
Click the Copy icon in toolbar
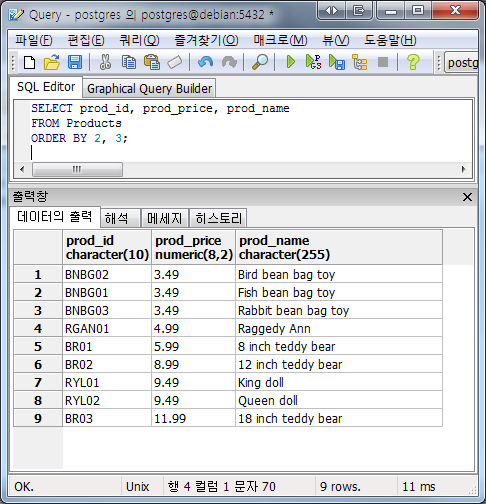129,62
